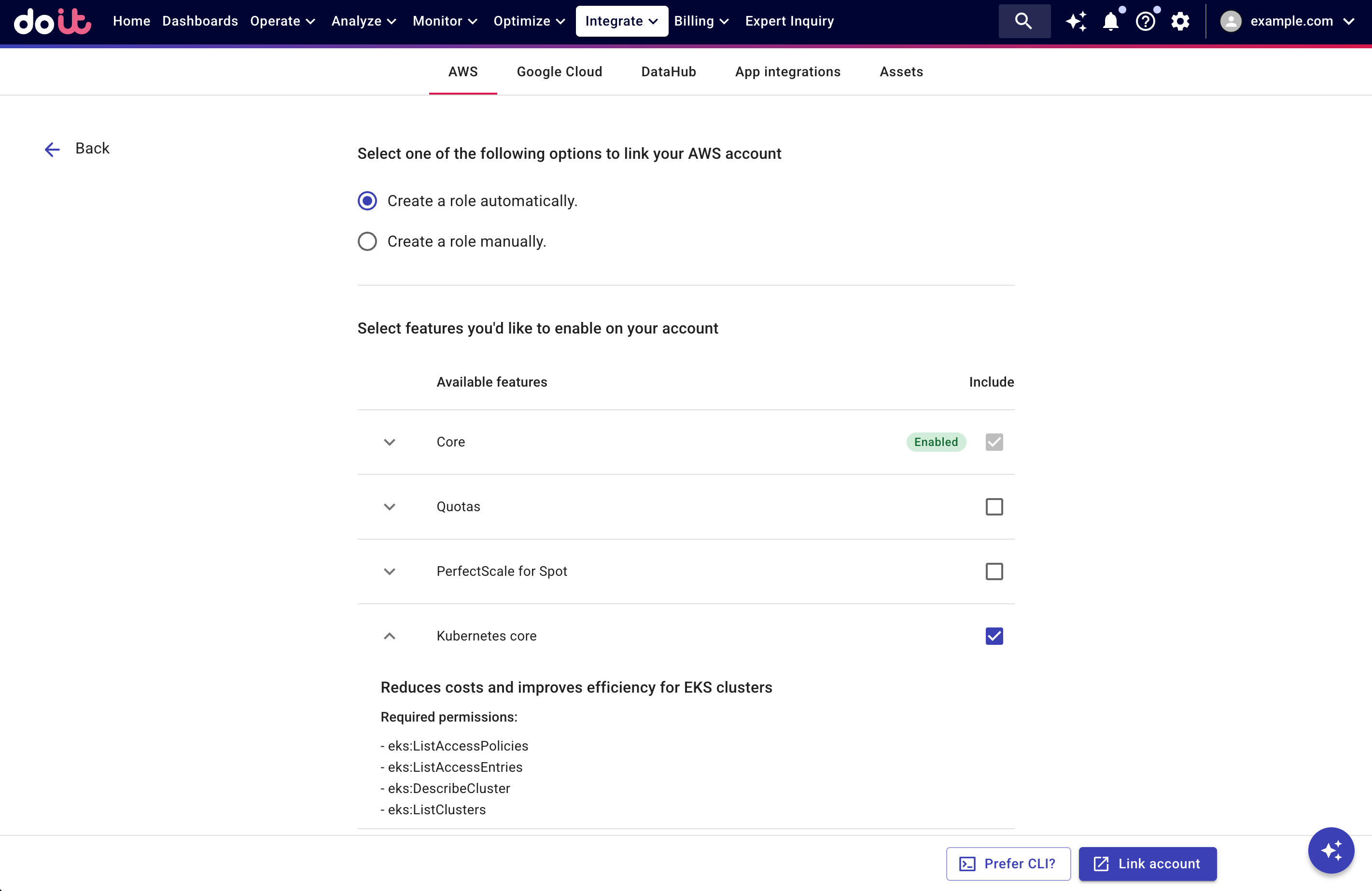Click the Prefer CLI? button

1008,863
